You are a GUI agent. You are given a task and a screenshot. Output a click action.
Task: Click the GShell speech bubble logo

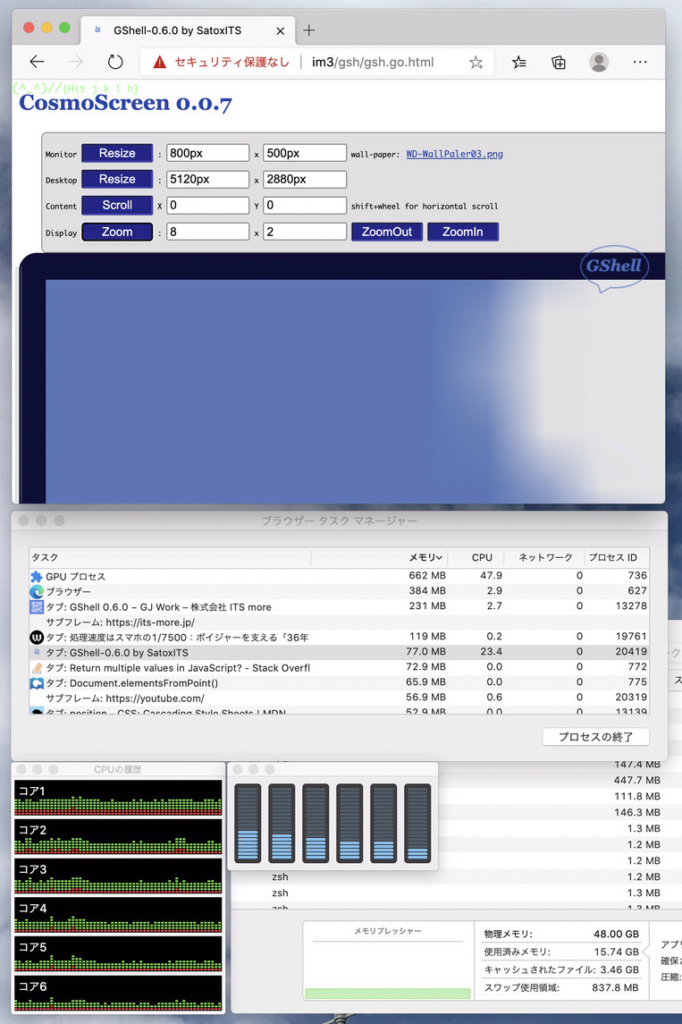[x=614, y=267]
